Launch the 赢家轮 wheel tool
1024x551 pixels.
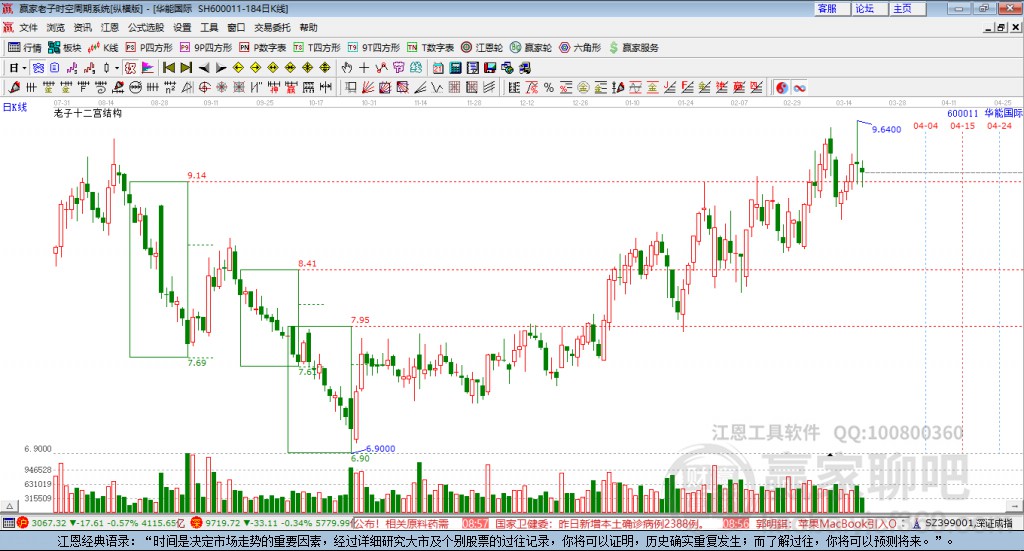coord(531,48)
